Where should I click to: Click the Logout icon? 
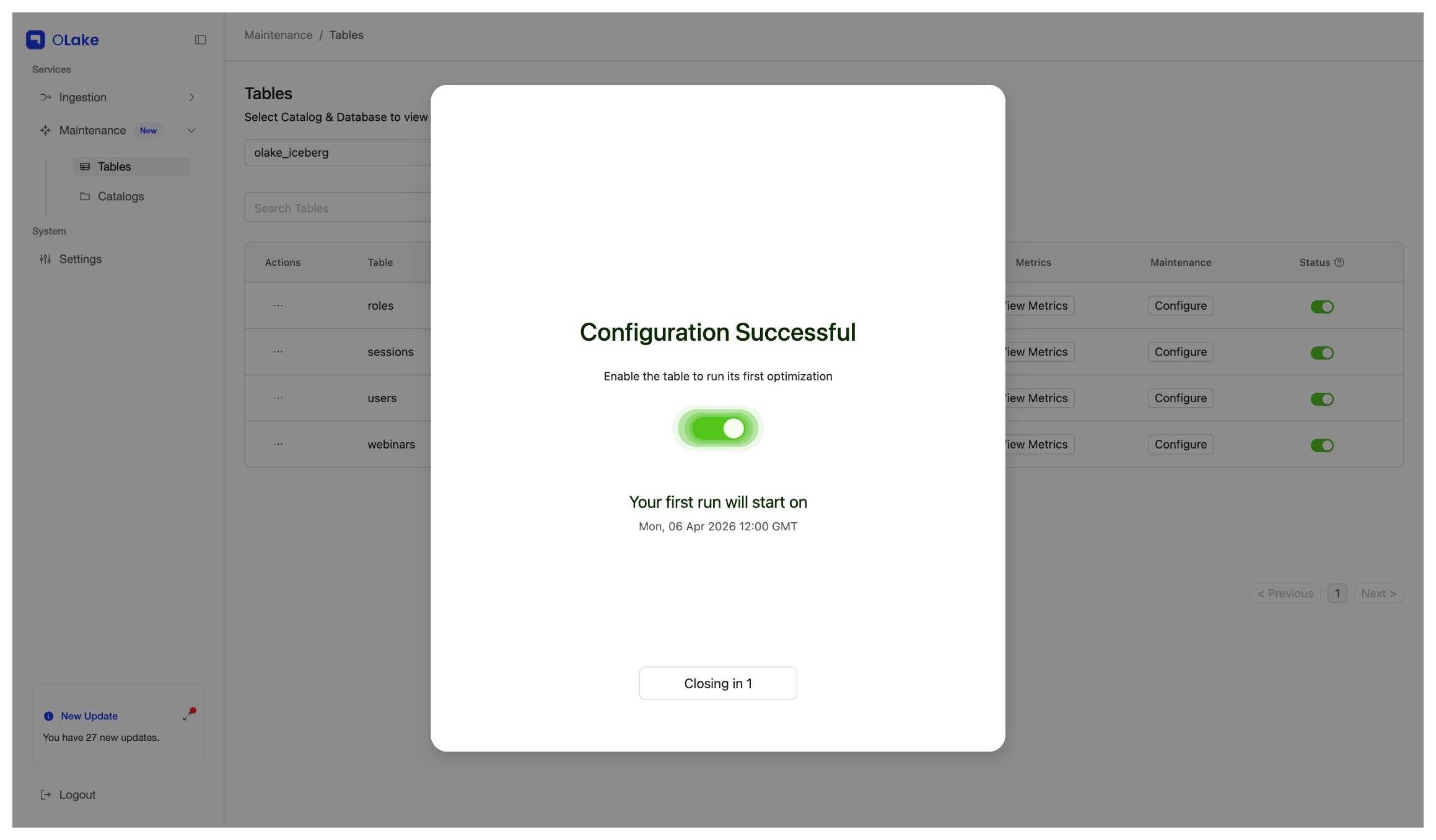[x=45, y=794]
